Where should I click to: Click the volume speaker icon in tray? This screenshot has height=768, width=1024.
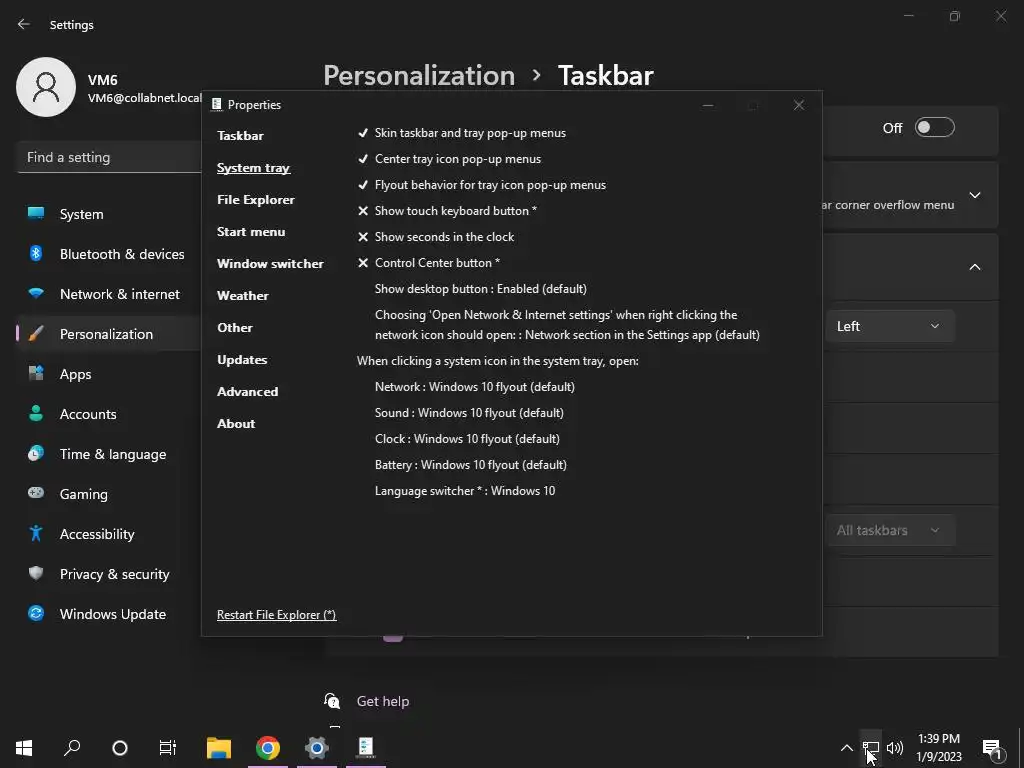point(895,748)
